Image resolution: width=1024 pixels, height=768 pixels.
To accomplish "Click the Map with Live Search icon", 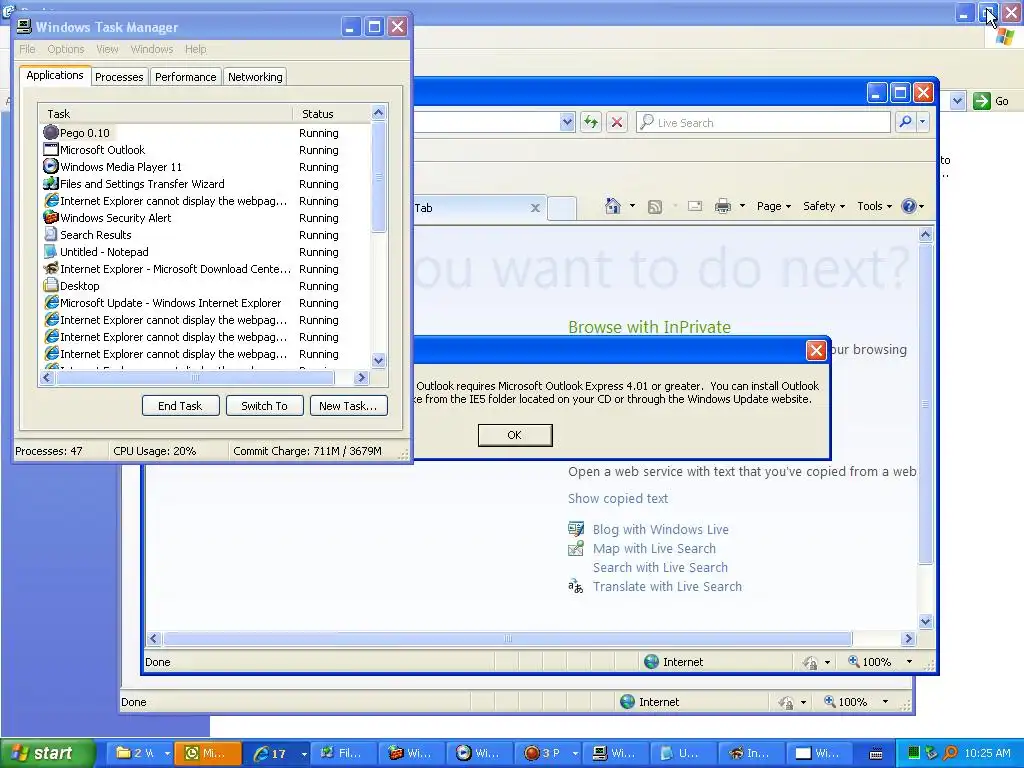I will (575, 549).
